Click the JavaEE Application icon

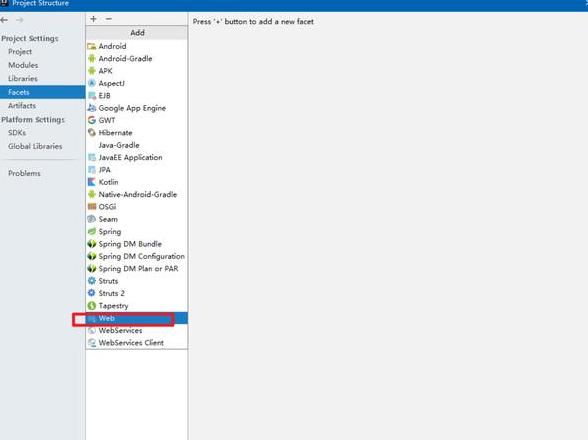(92, 157)
